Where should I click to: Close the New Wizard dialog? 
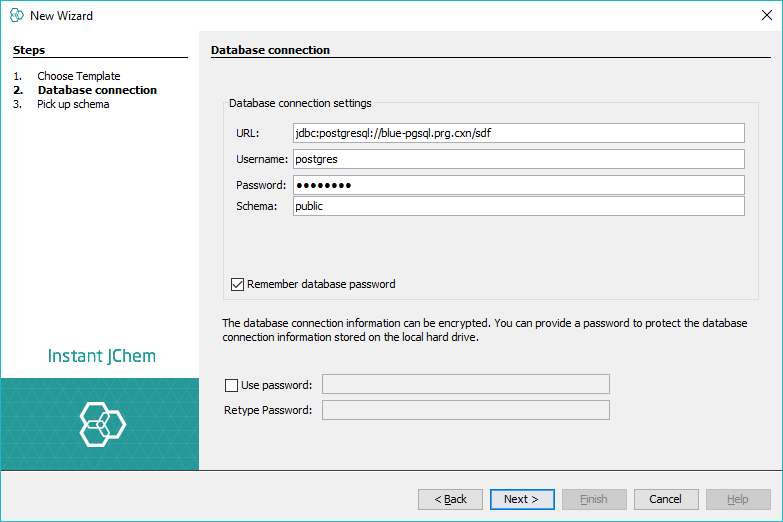click(x=766, y=16)
